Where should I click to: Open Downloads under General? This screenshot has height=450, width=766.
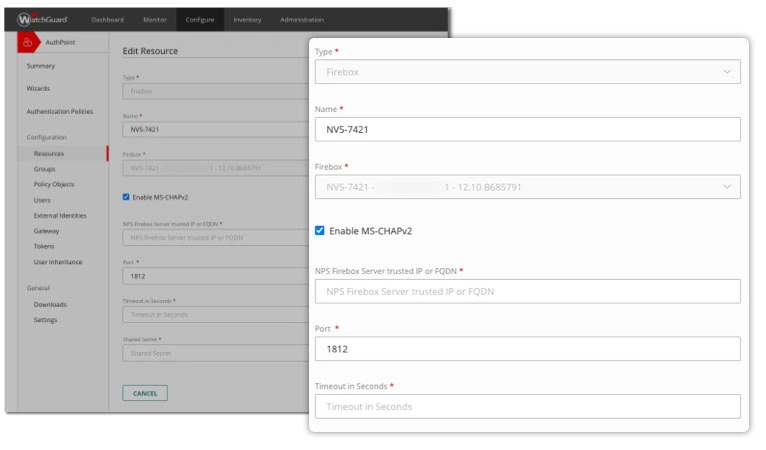coord(50,304)
